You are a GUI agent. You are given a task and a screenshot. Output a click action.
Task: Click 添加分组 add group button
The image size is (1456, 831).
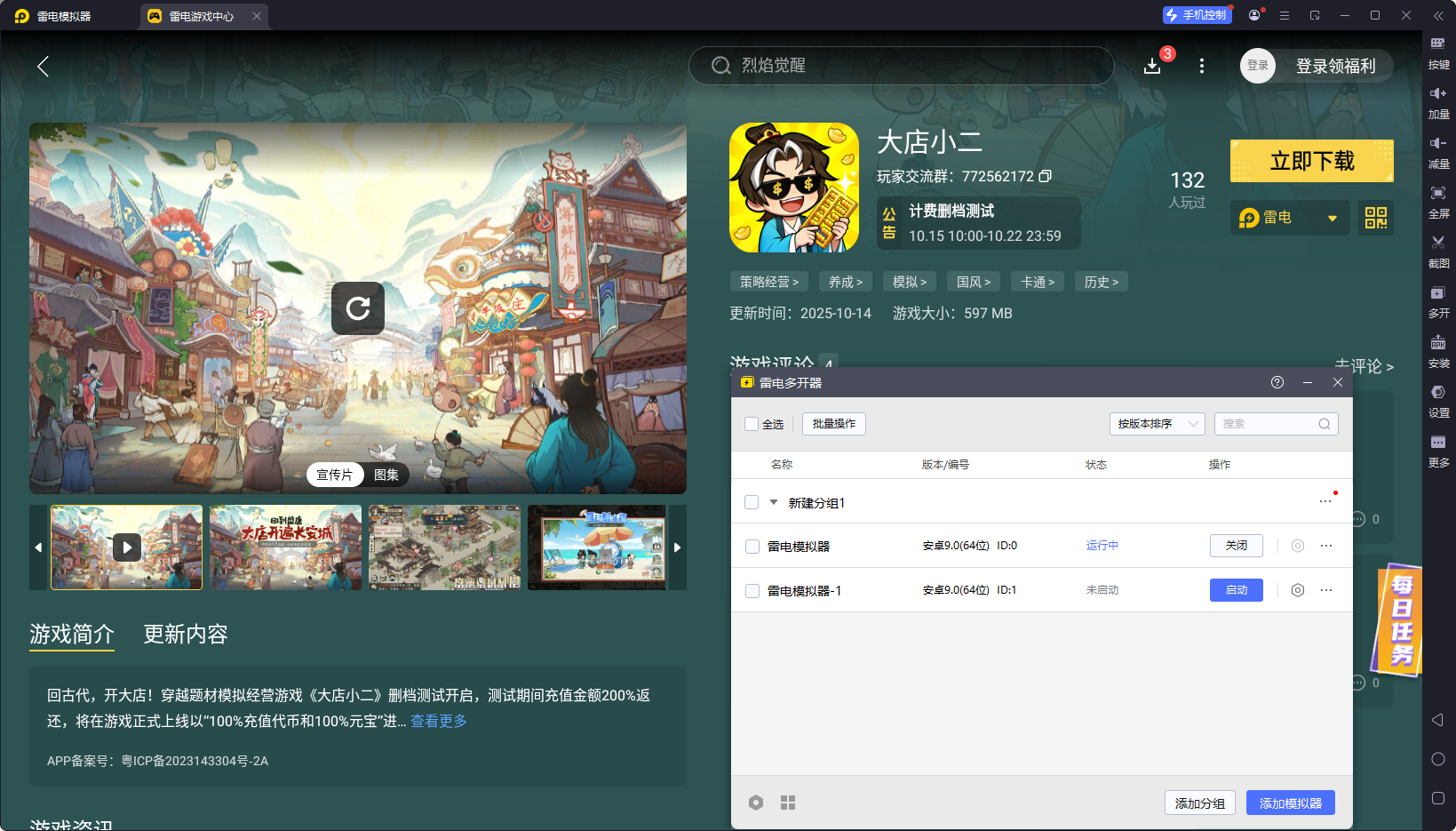(x=1200, y=803)
